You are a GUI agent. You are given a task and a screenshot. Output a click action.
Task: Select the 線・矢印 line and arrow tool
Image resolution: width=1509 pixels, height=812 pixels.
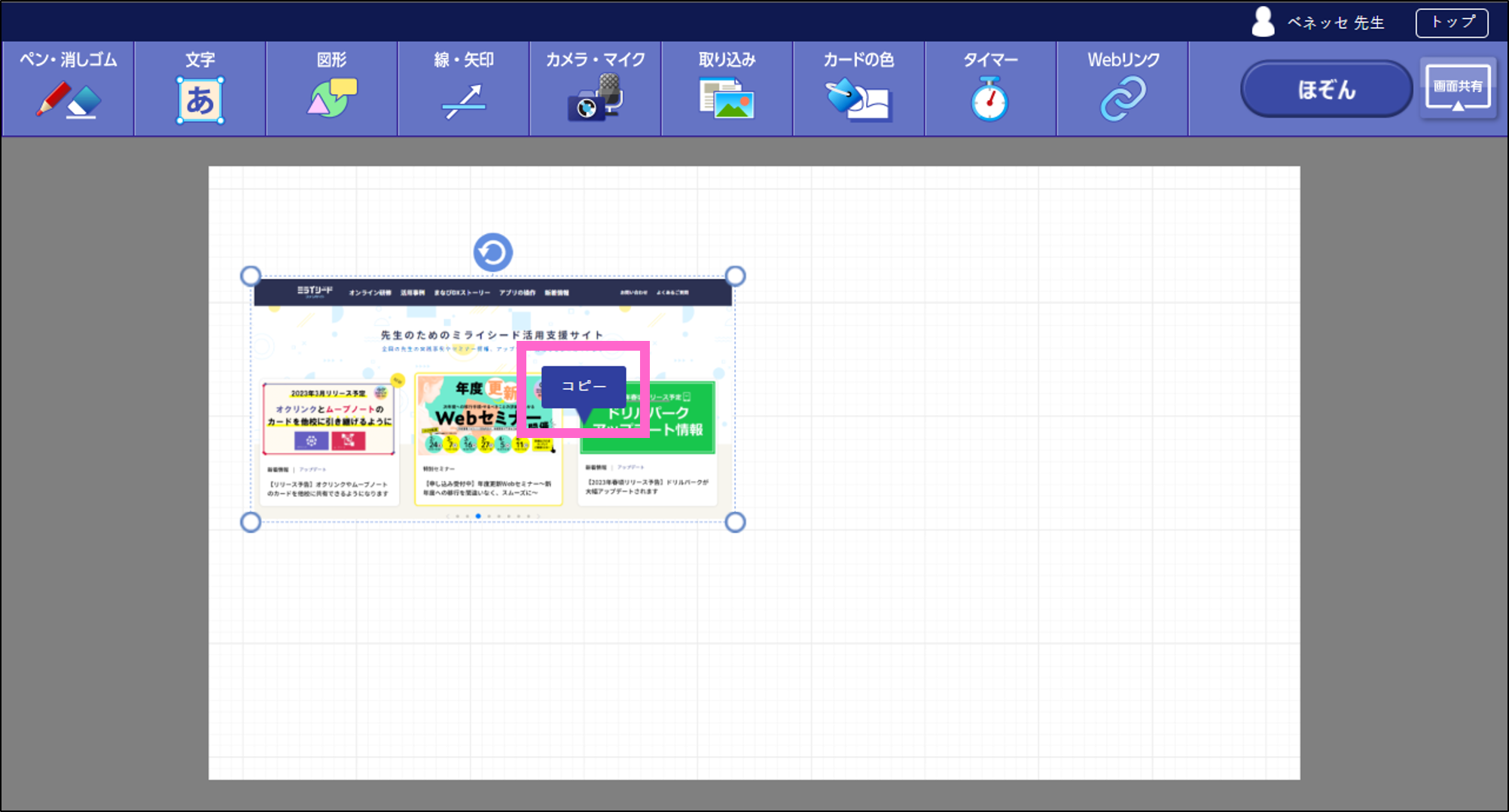pos(463,89)
